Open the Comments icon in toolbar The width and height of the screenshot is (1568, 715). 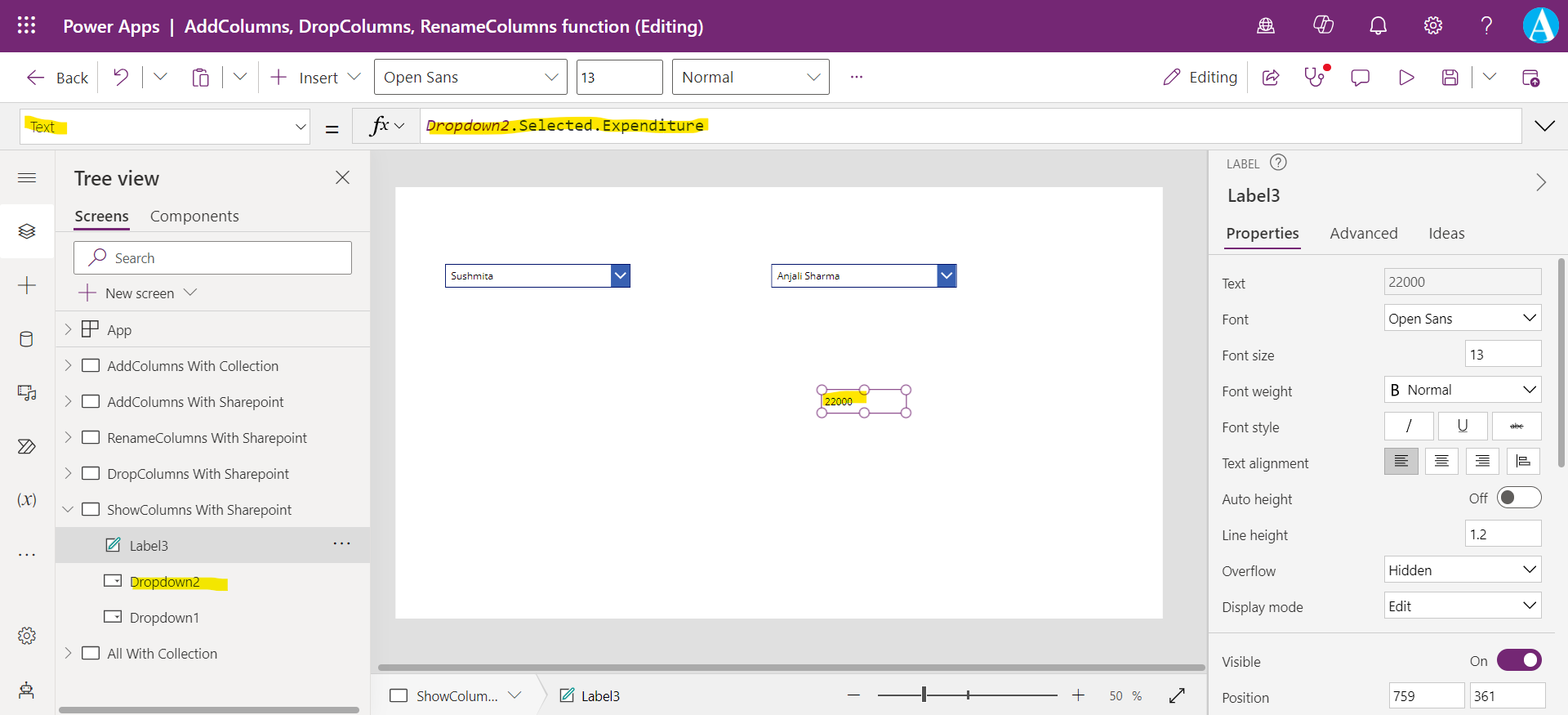(1360, 78)
